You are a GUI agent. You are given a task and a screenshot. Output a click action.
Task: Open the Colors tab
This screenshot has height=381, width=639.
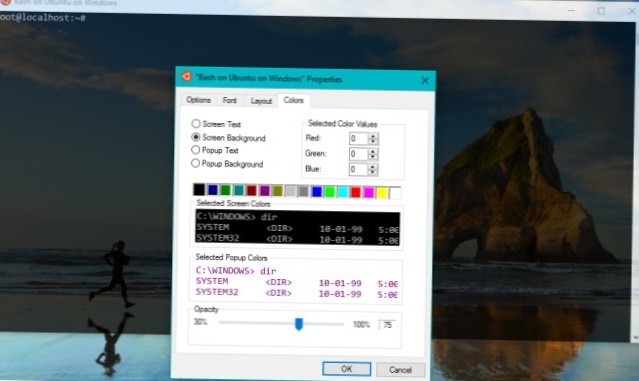point(294,100)
